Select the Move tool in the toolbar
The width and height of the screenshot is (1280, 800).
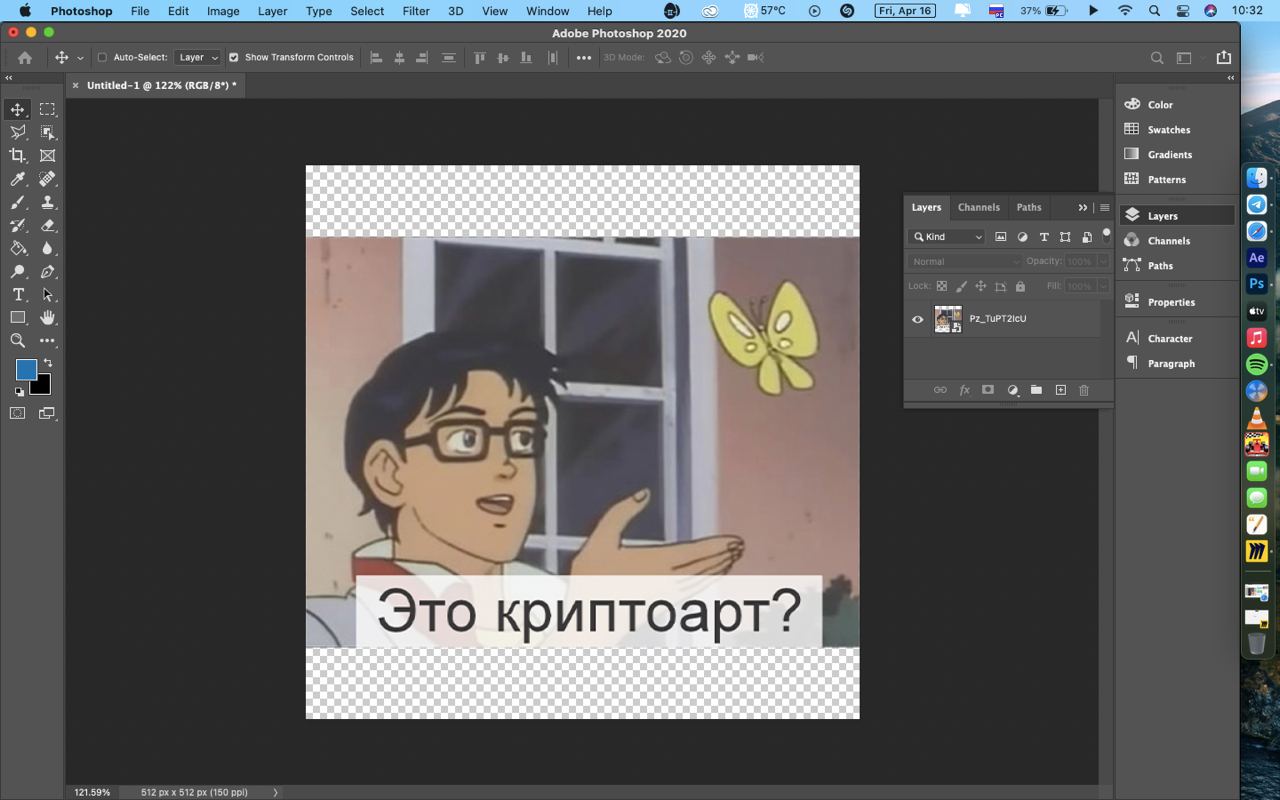18,109
